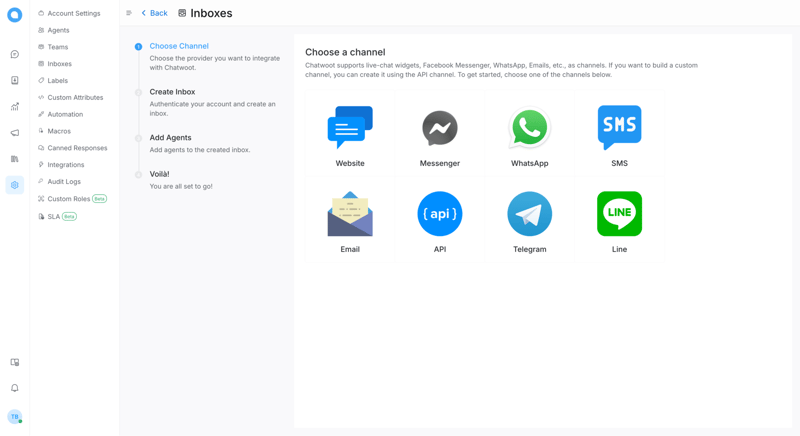This screenshot has height=436, width=800.
Task: Open the user profile avatar menu
Action: (x=15, y=417)
